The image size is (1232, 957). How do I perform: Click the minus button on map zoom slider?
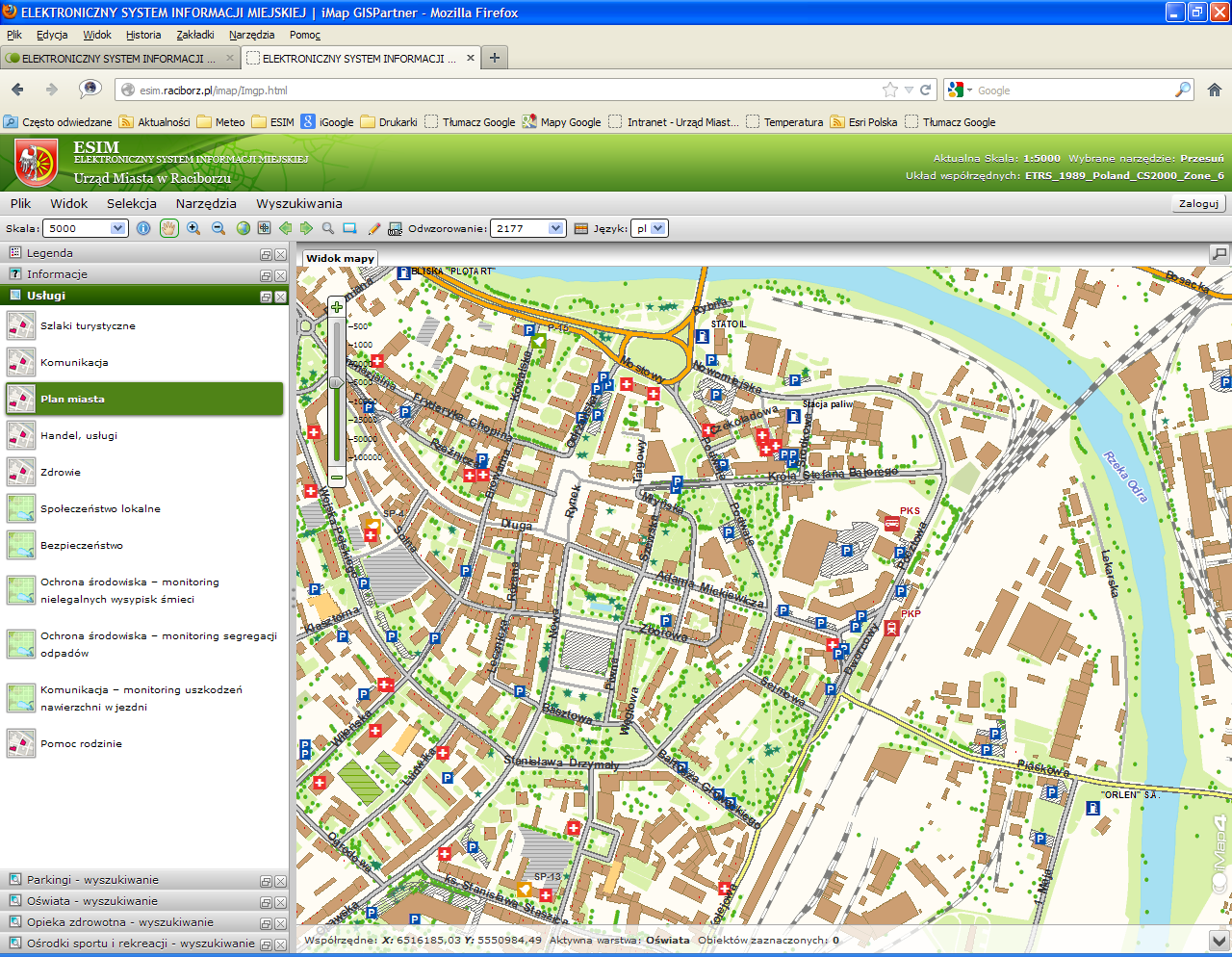[336, 477]
